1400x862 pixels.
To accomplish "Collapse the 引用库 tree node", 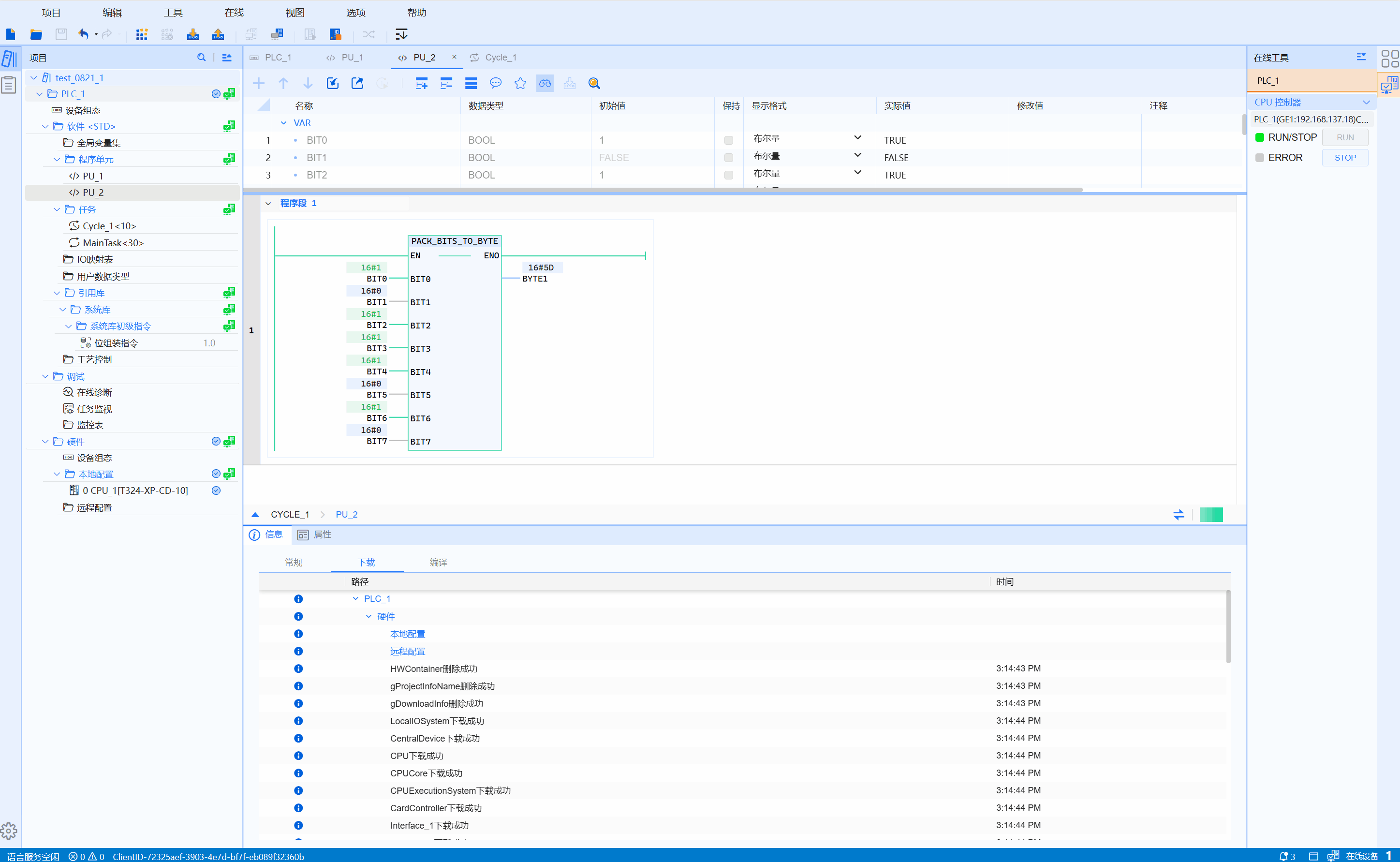I will (57, 293).
